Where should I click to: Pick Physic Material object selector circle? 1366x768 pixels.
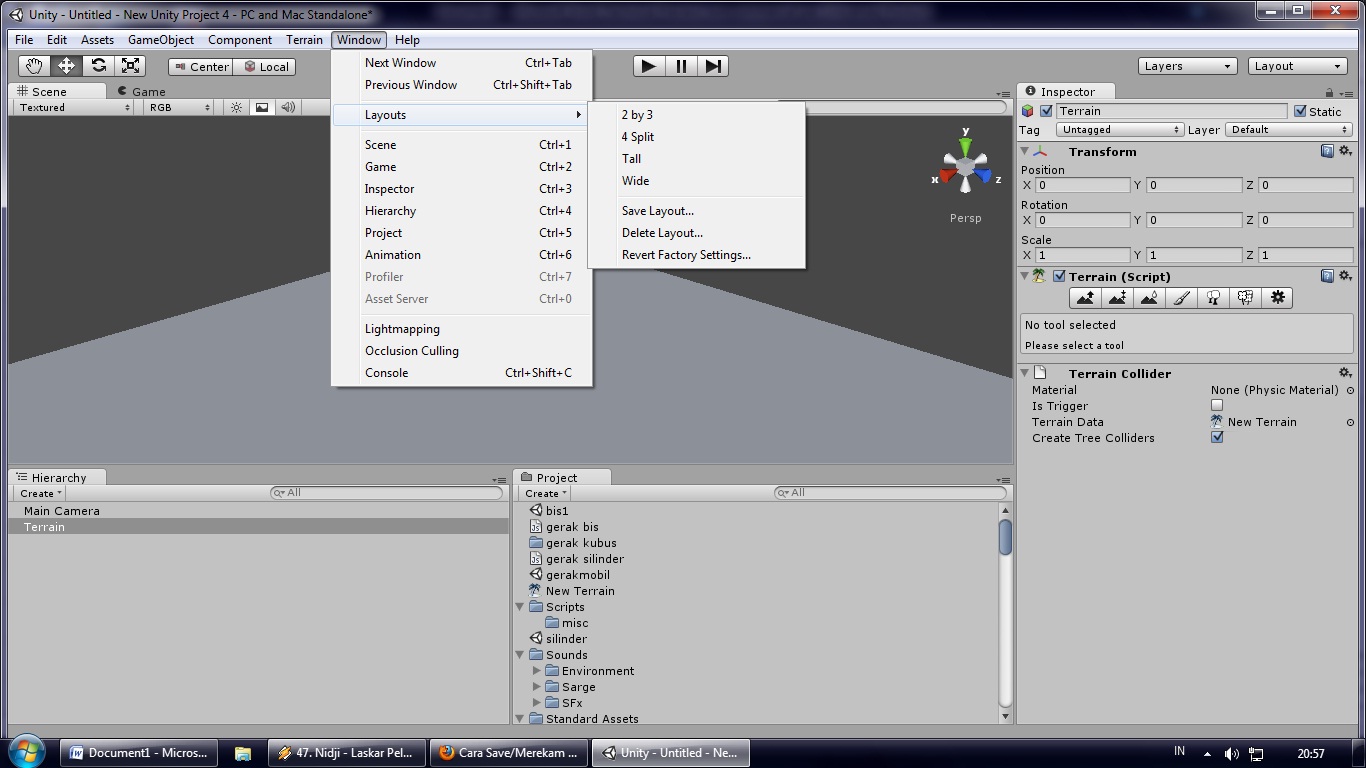[1350, 390]
